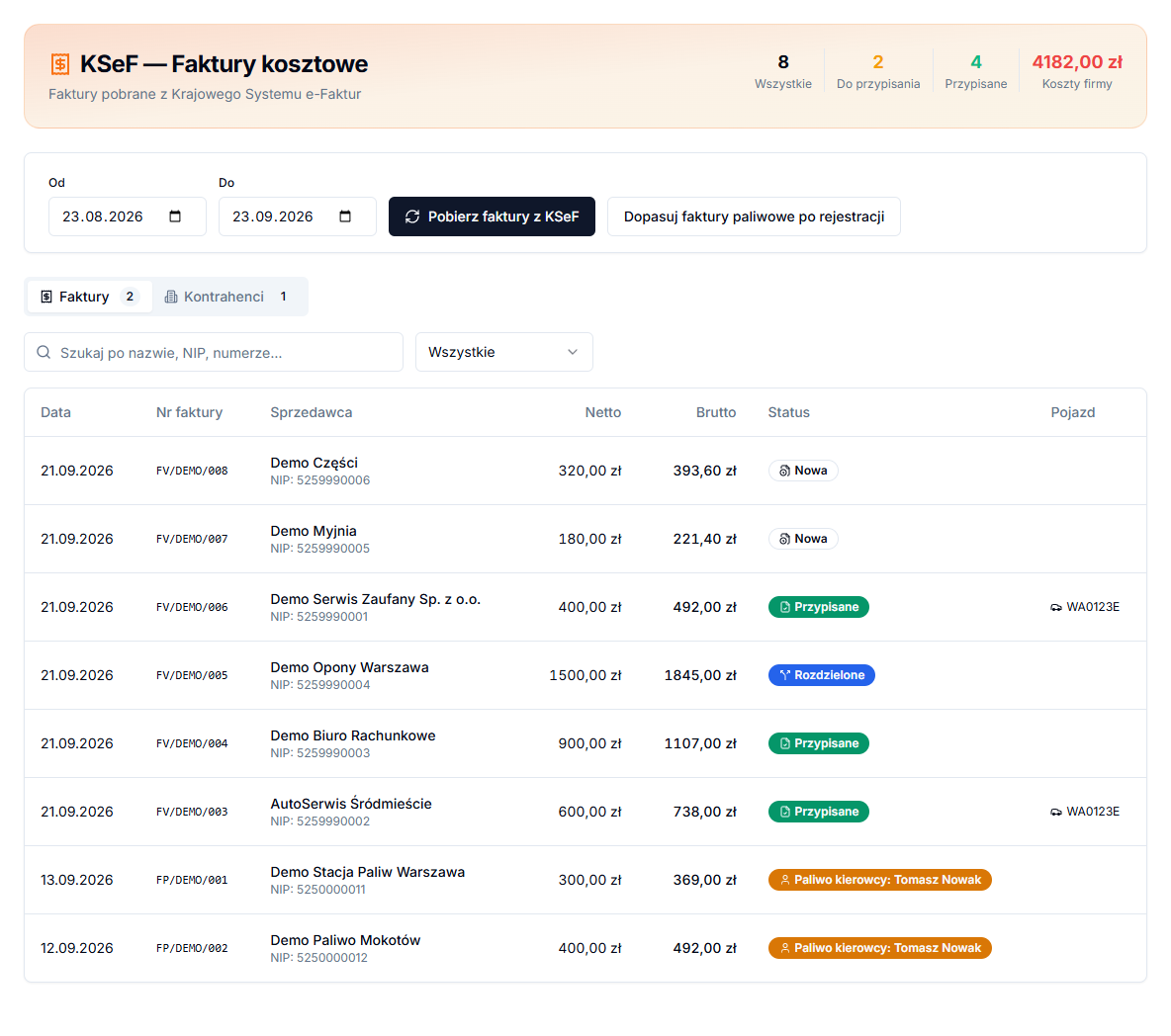Click invoice number FV/DEMO/003
Viewport: 1171px width, 1036px height.
point(192,812)
